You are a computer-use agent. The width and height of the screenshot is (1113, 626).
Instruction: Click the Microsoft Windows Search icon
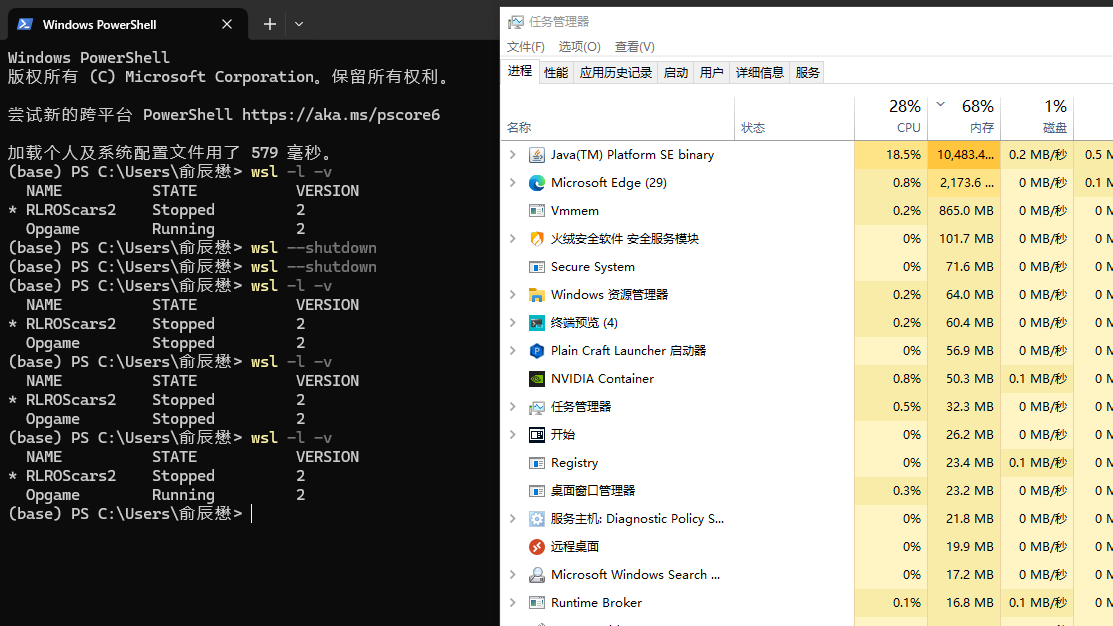point(537,575)
